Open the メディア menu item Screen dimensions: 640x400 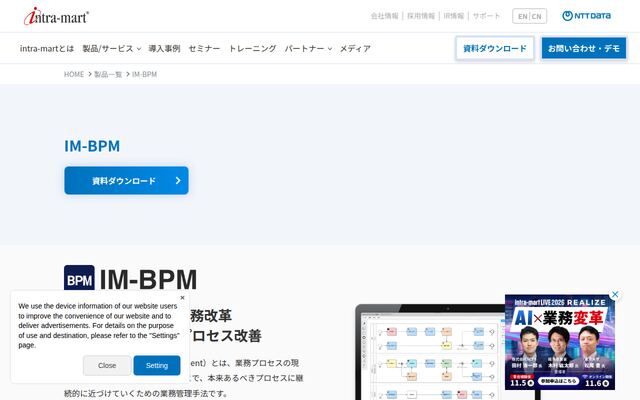pos(355,48)
